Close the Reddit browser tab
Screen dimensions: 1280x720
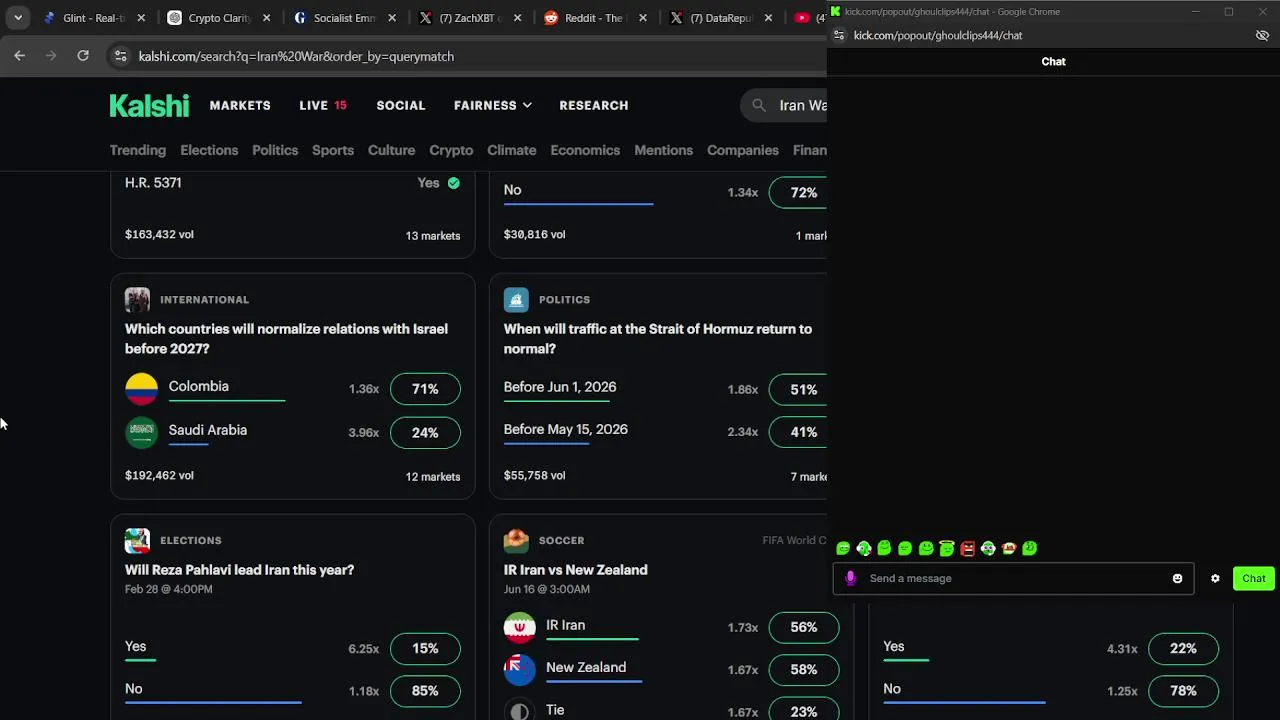click(x=643, y=18)
